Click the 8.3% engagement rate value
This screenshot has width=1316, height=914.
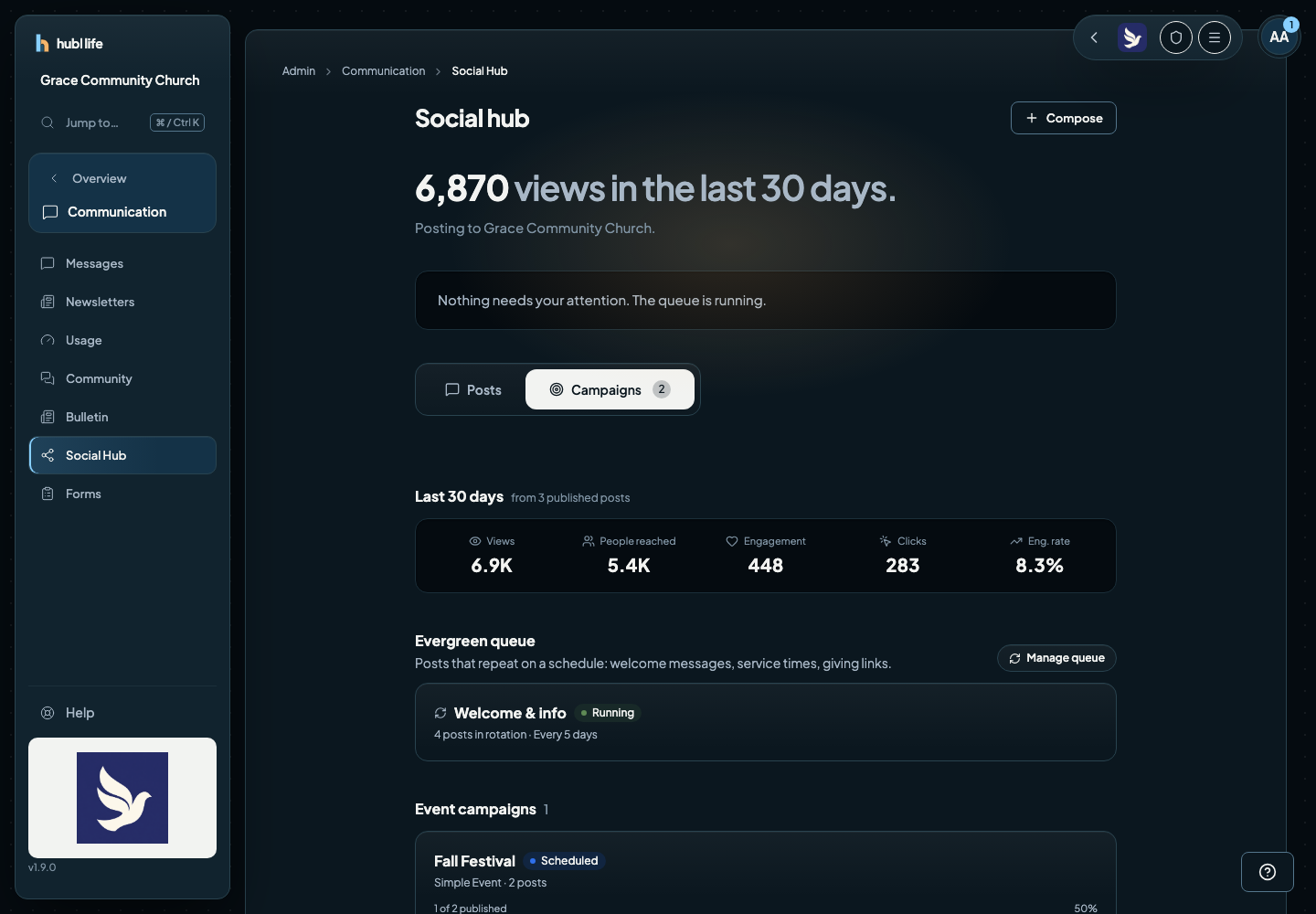pyautogui.click(x=1040, y=566)
